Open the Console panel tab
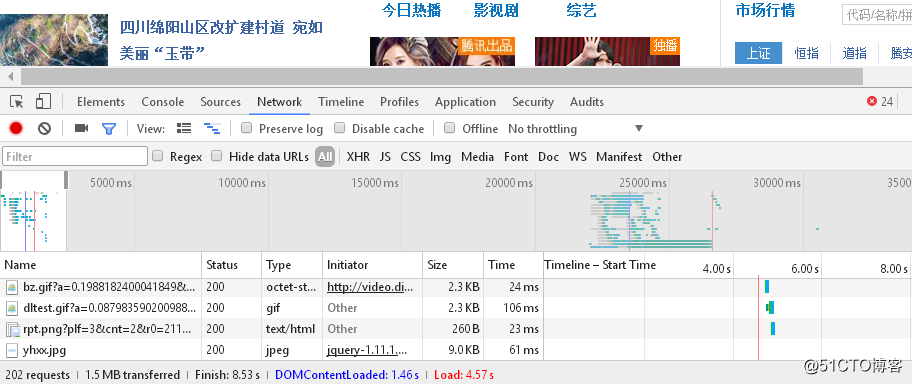912x384 pixels. 162,102
